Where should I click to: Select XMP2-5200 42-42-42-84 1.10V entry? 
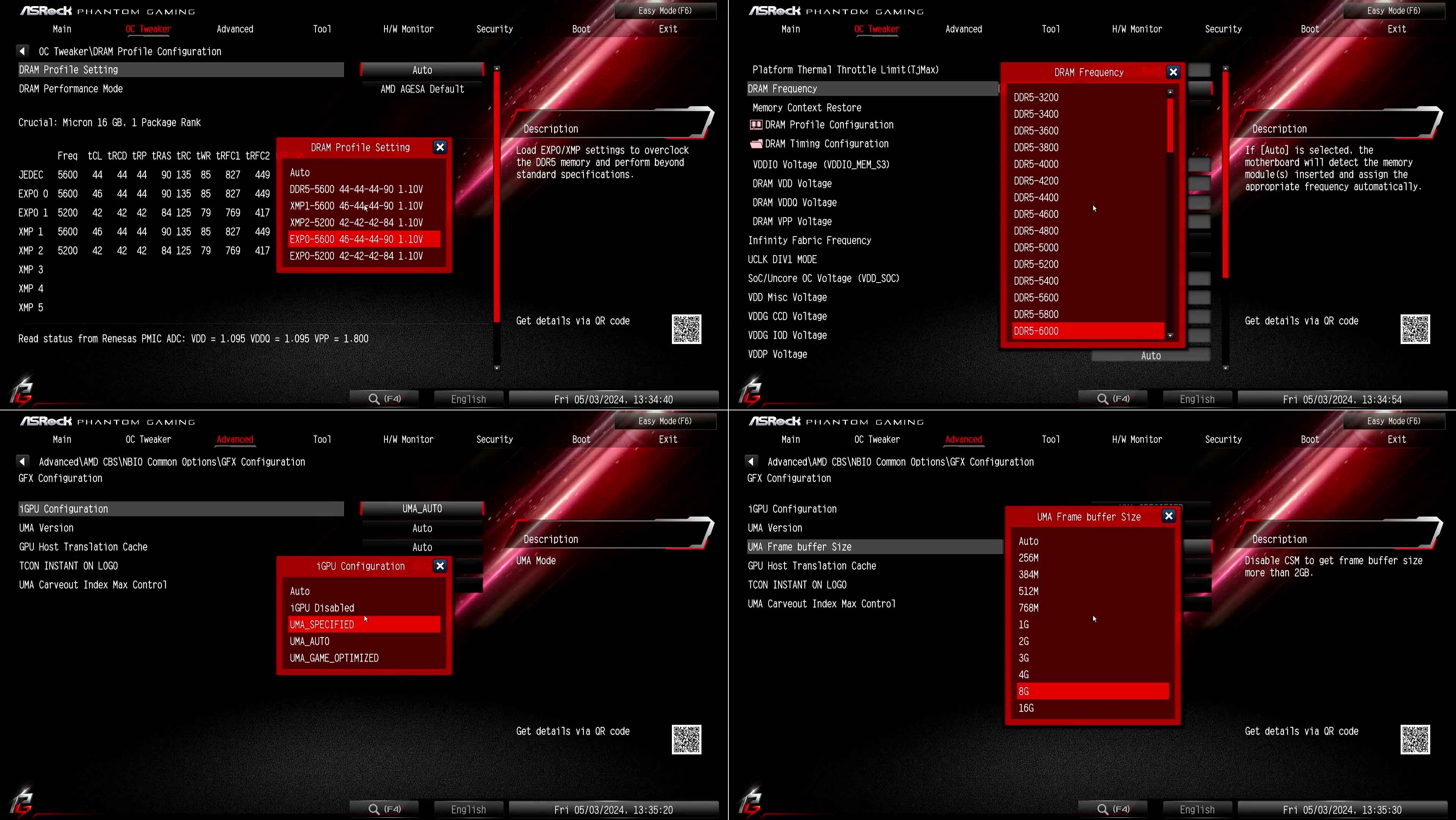coord(356,222)
